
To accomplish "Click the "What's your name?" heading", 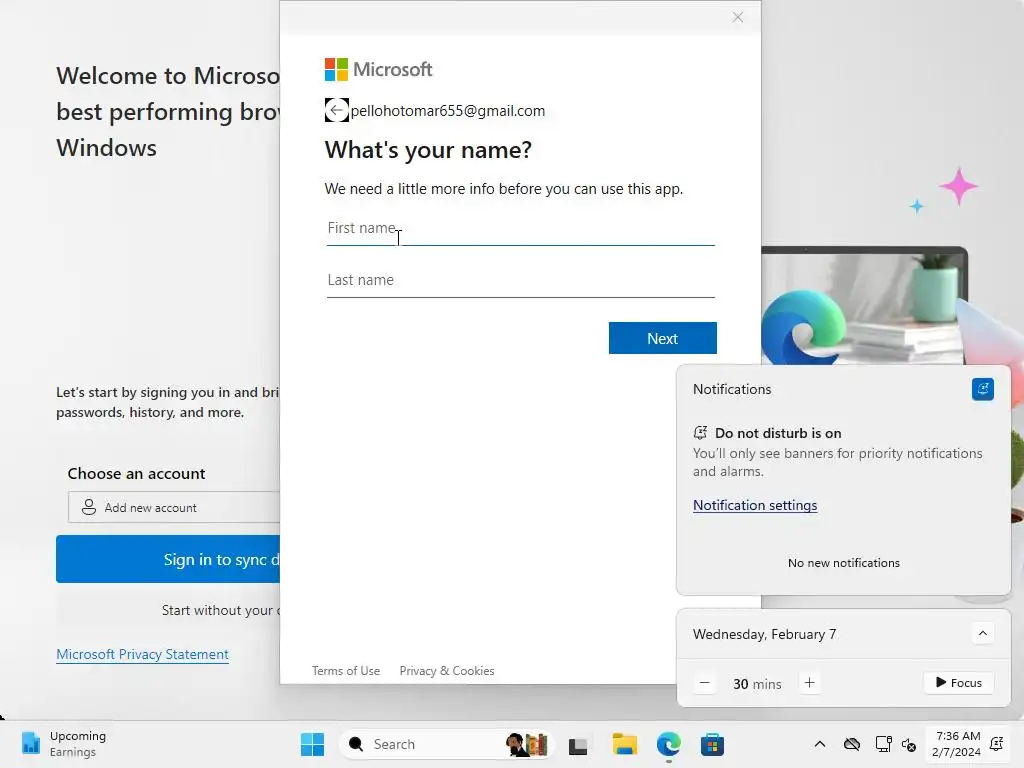I will (x=428, y=150).
